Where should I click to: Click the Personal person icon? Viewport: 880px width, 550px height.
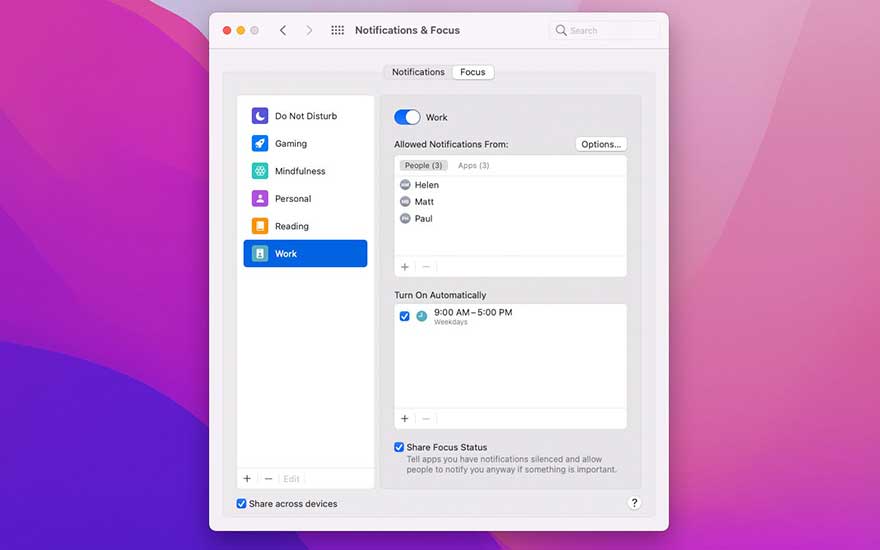(x=259, y=199)
